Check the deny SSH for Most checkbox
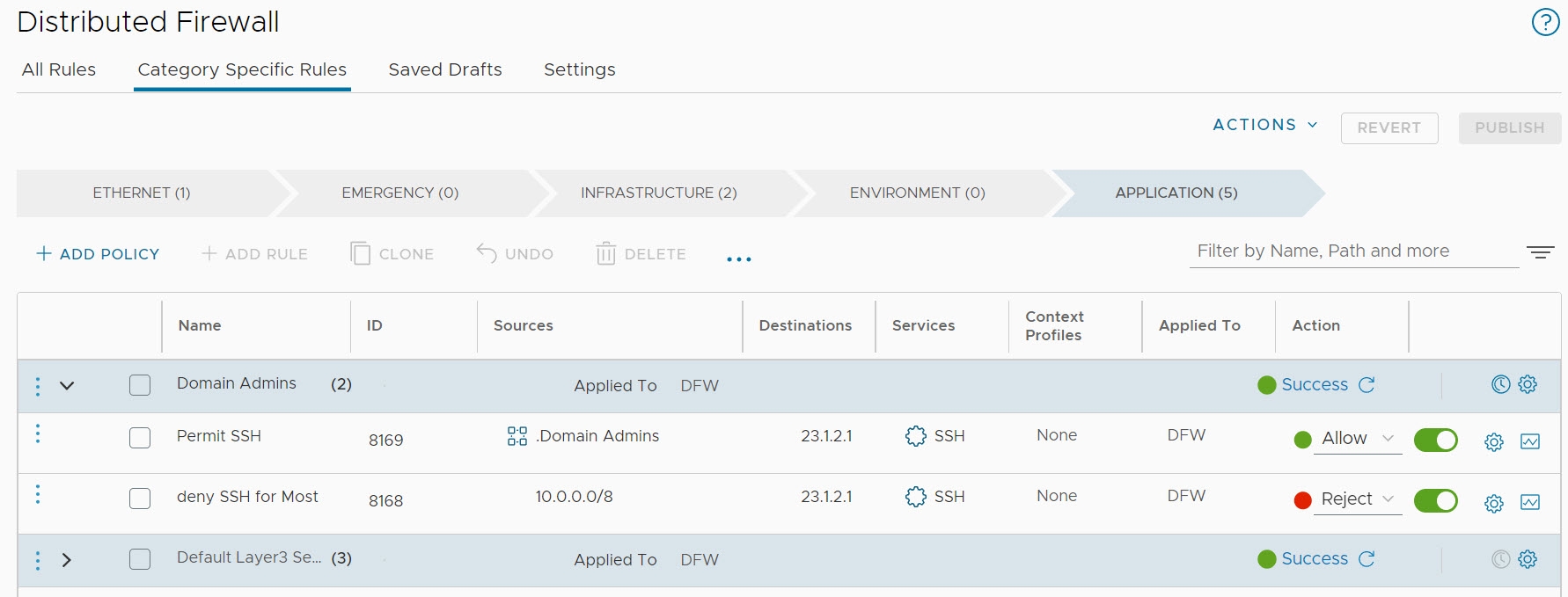The width and height of the screenshot is (1568, 597). click(140, 499)
